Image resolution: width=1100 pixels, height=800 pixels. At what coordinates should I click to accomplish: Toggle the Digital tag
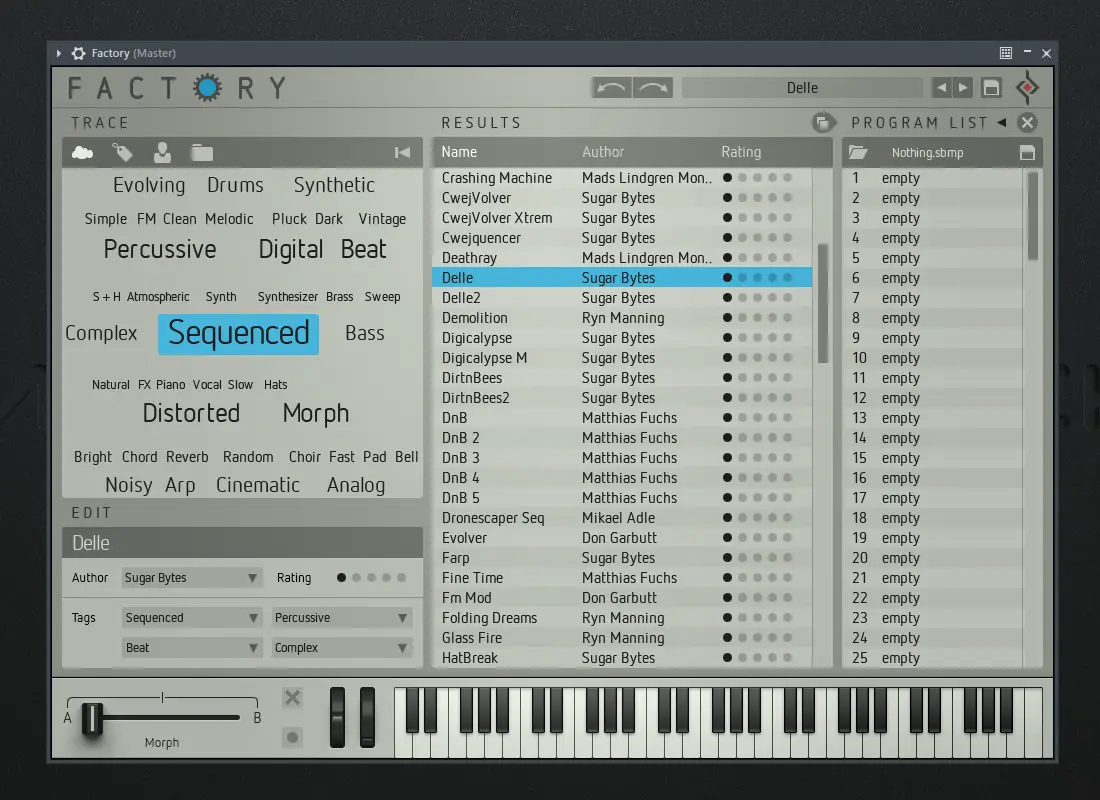click(x=291, y=249)
